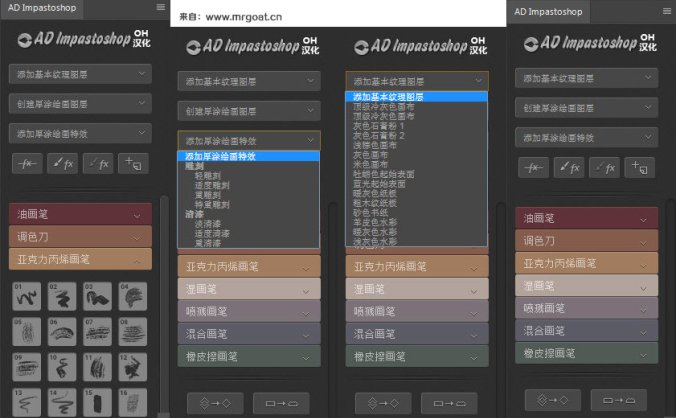Open 创建厚涂绘画图层 dropdown in the leftmost panel
Screen dimensions: 676x418
click(80, 103)
